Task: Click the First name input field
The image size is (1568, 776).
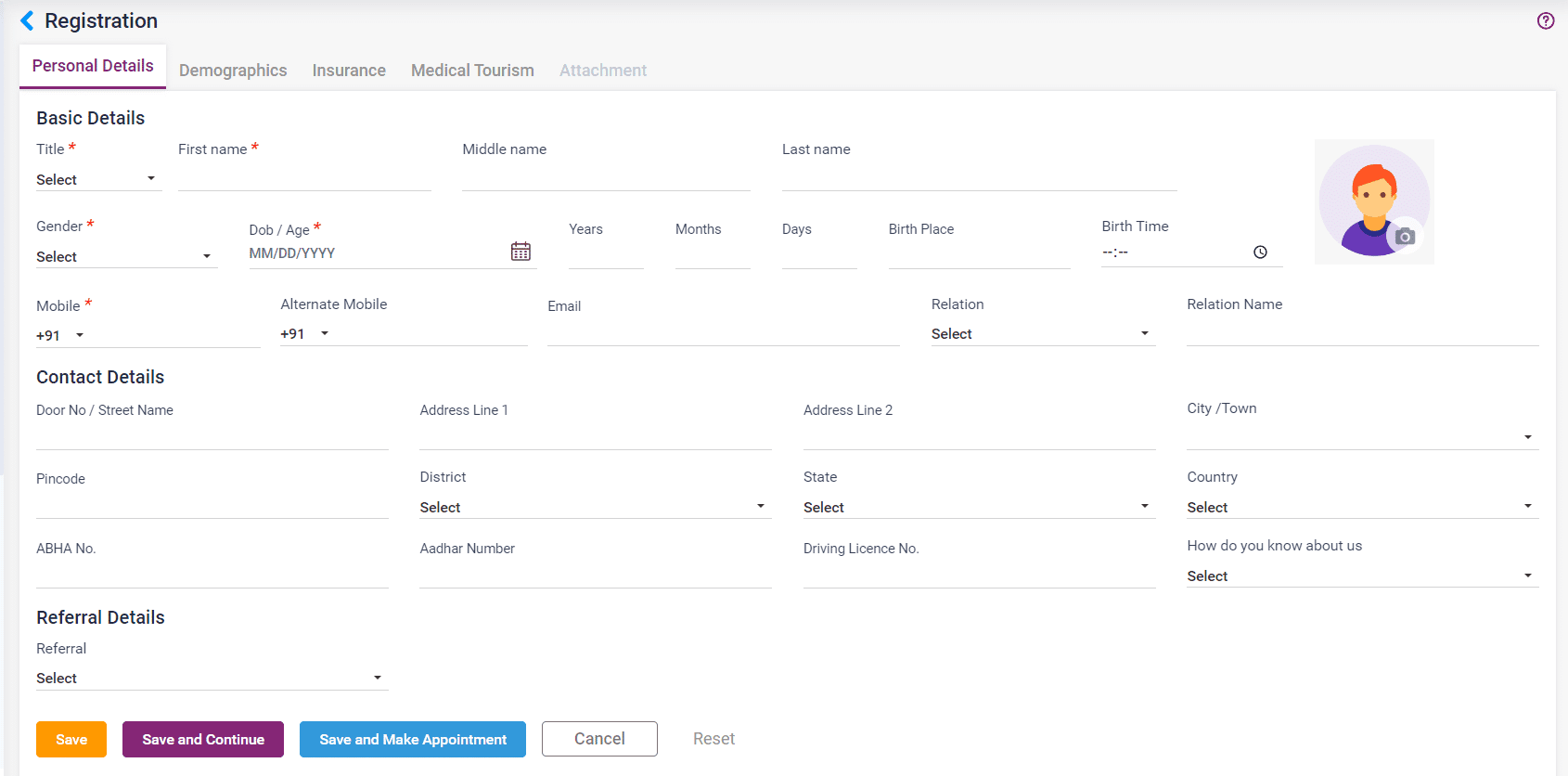Action: coord(304,178)
